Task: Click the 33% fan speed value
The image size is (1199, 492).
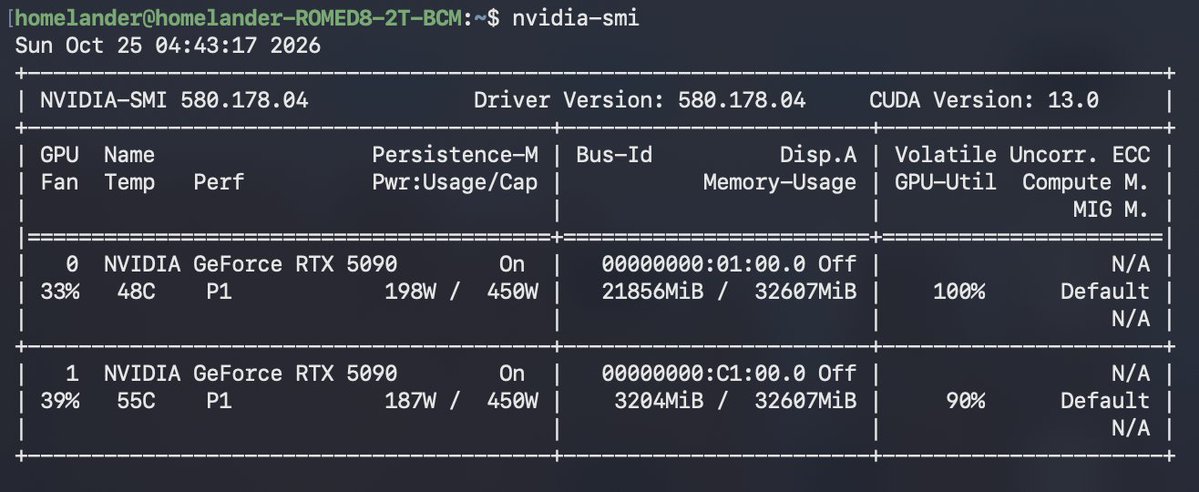Action: point(60,292)
